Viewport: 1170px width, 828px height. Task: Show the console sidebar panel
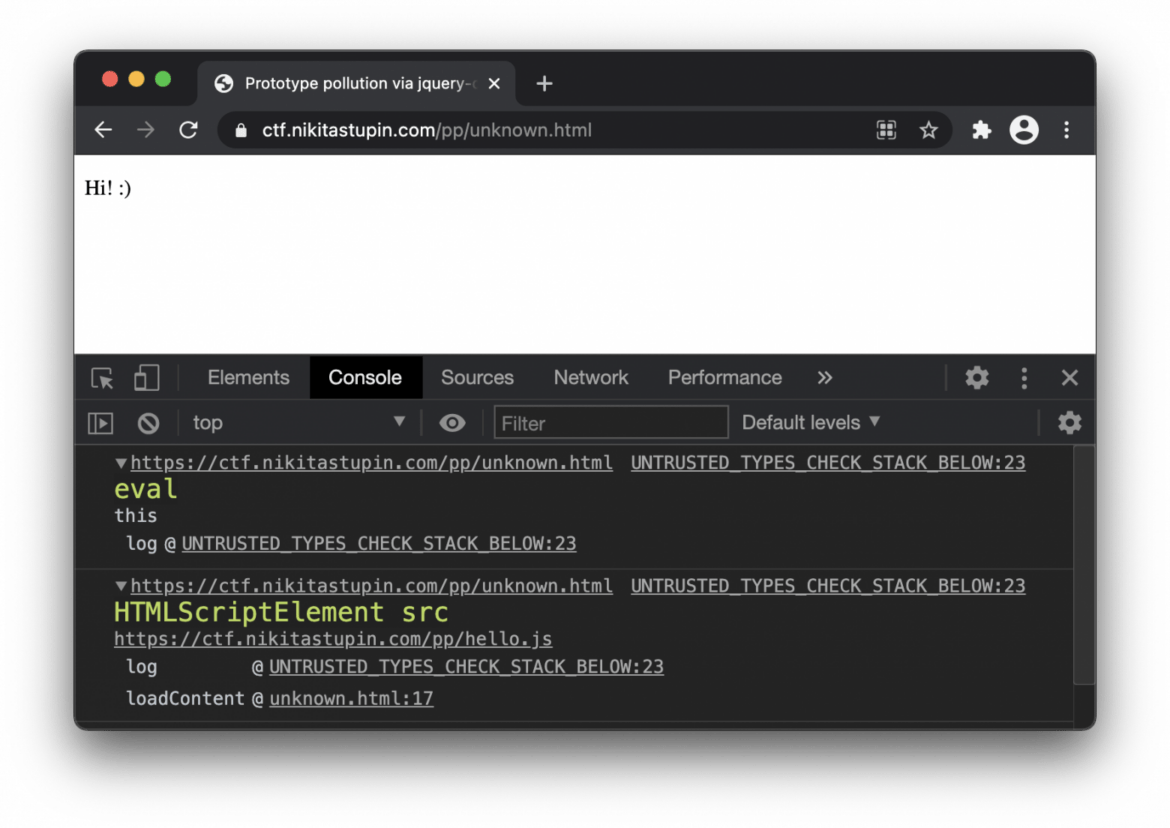[101, 423]
